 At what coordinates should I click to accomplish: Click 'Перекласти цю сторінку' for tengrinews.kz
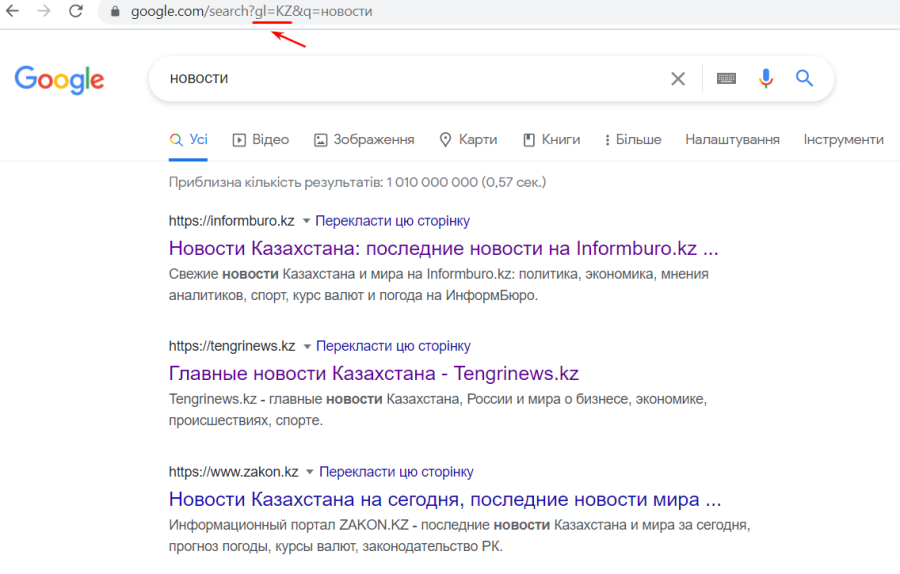tap(393, 346)
